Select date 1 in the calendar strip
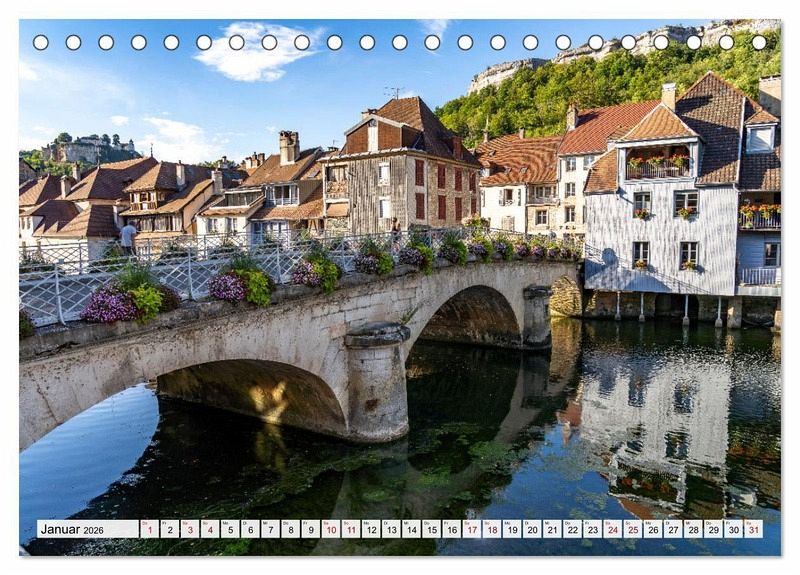 (x=149, y=529)
